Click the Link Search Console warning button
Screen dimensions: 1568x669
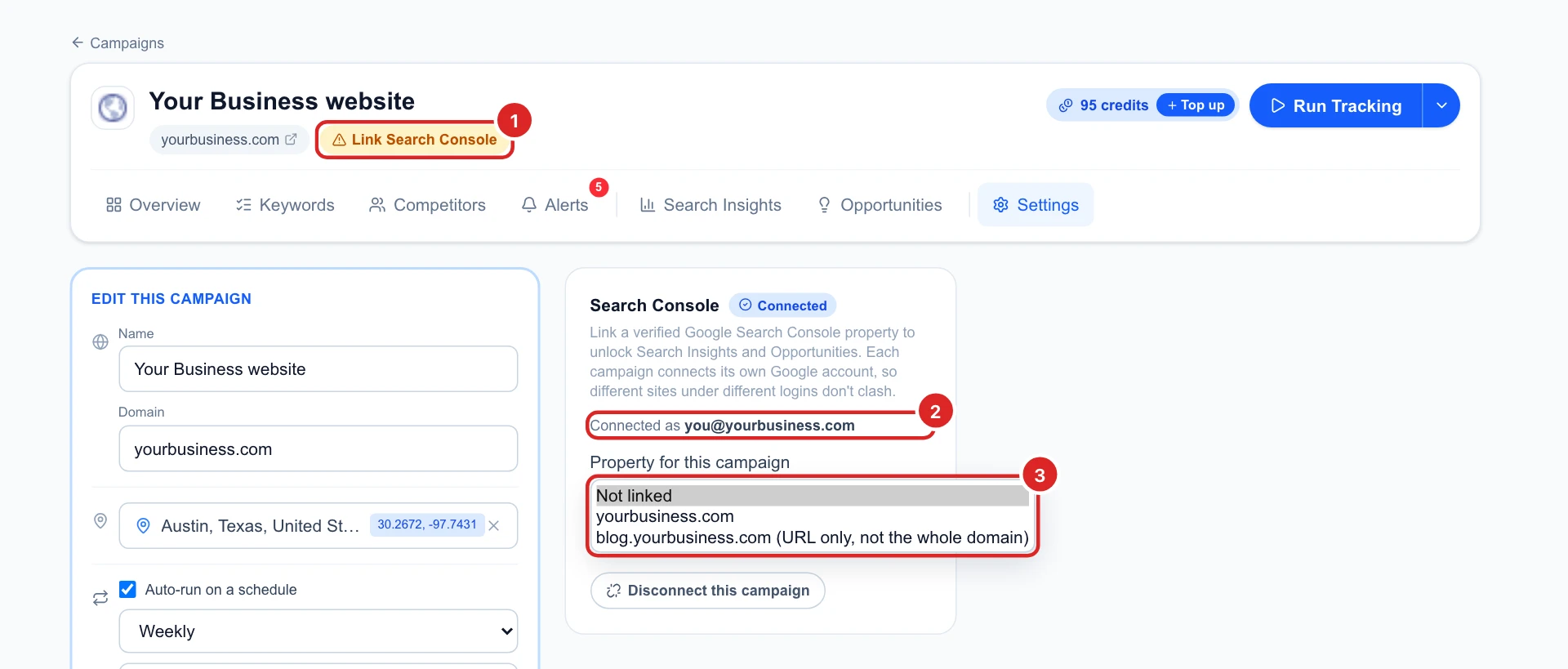pos(415,140)
